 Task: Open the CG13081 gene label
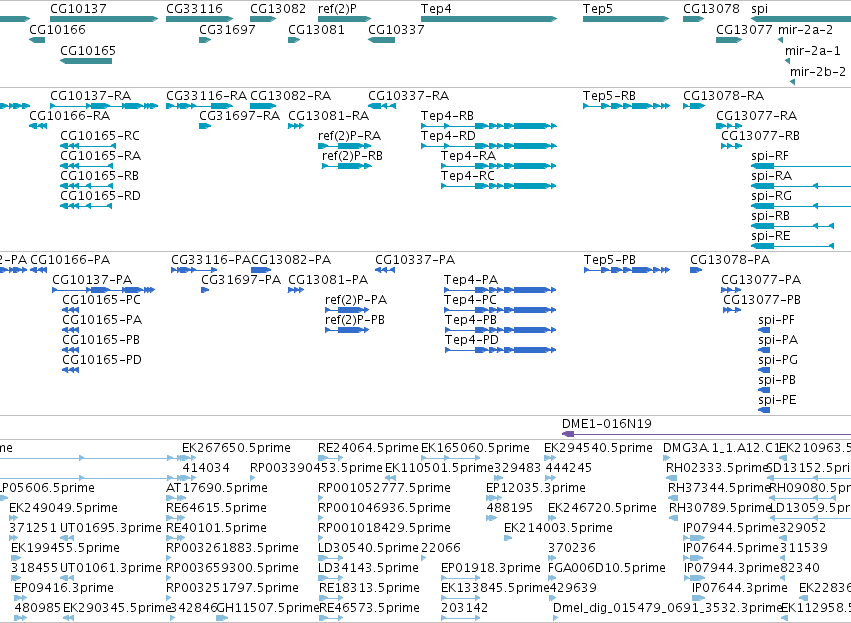click(316, 29)
